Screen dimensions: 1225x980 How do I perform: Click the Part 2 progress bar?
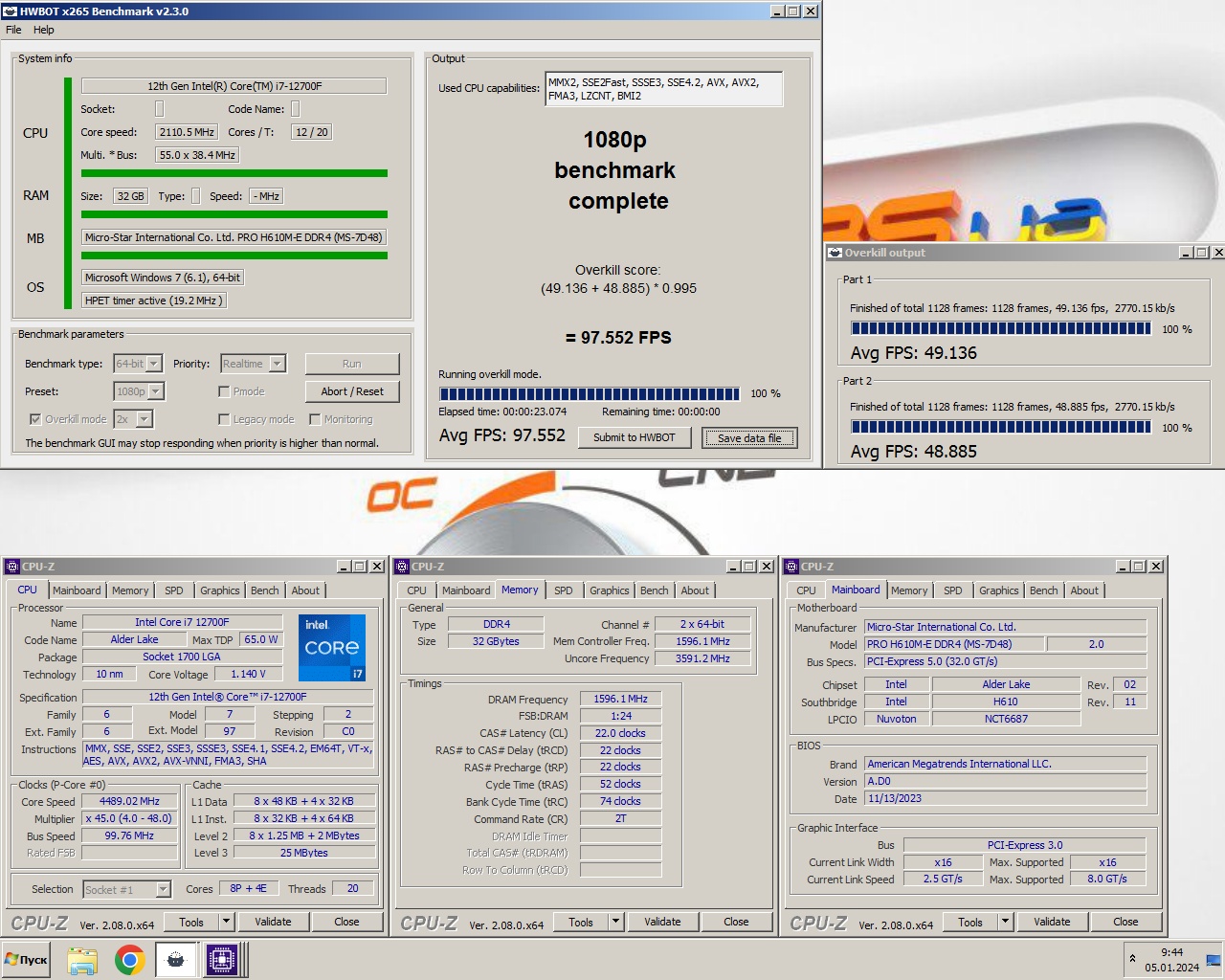[x=1001, y=427]
